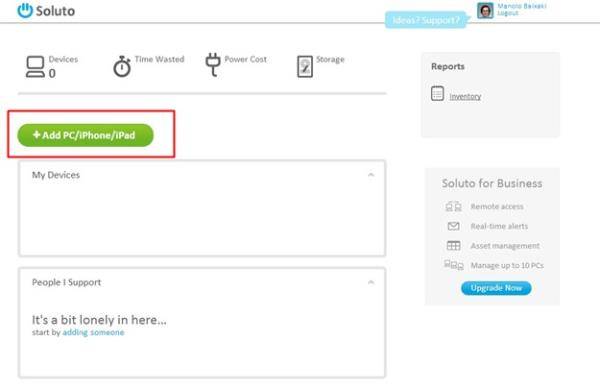Viewport: 600px width, 388px height.
Task: Click the Soluto power logo icon
Action: [25, 10]
